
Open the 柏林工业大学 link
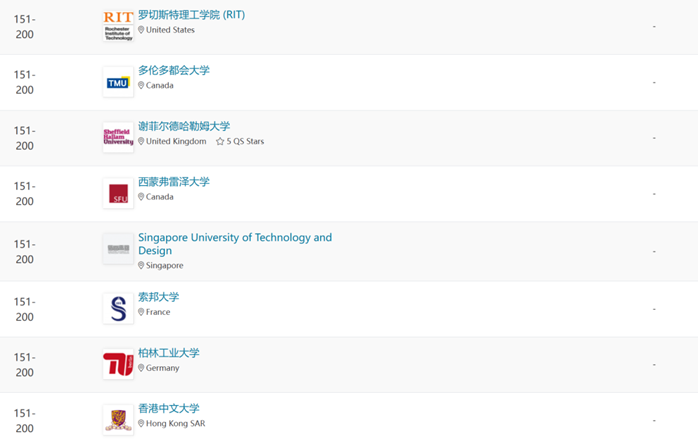tap(169, 353)
